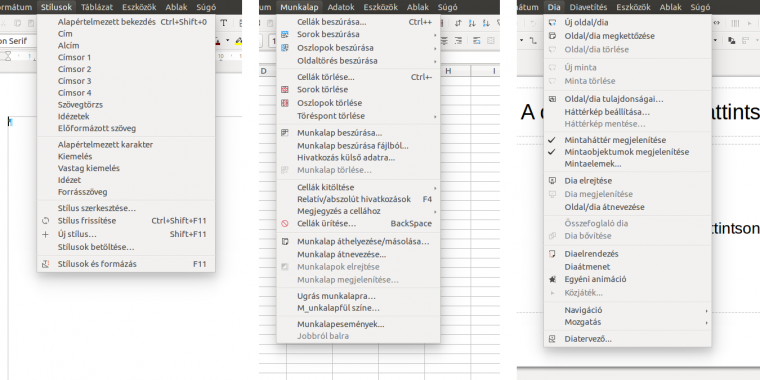Click the Új stílus plus icon
760x380 pixels.
(46, 234)
